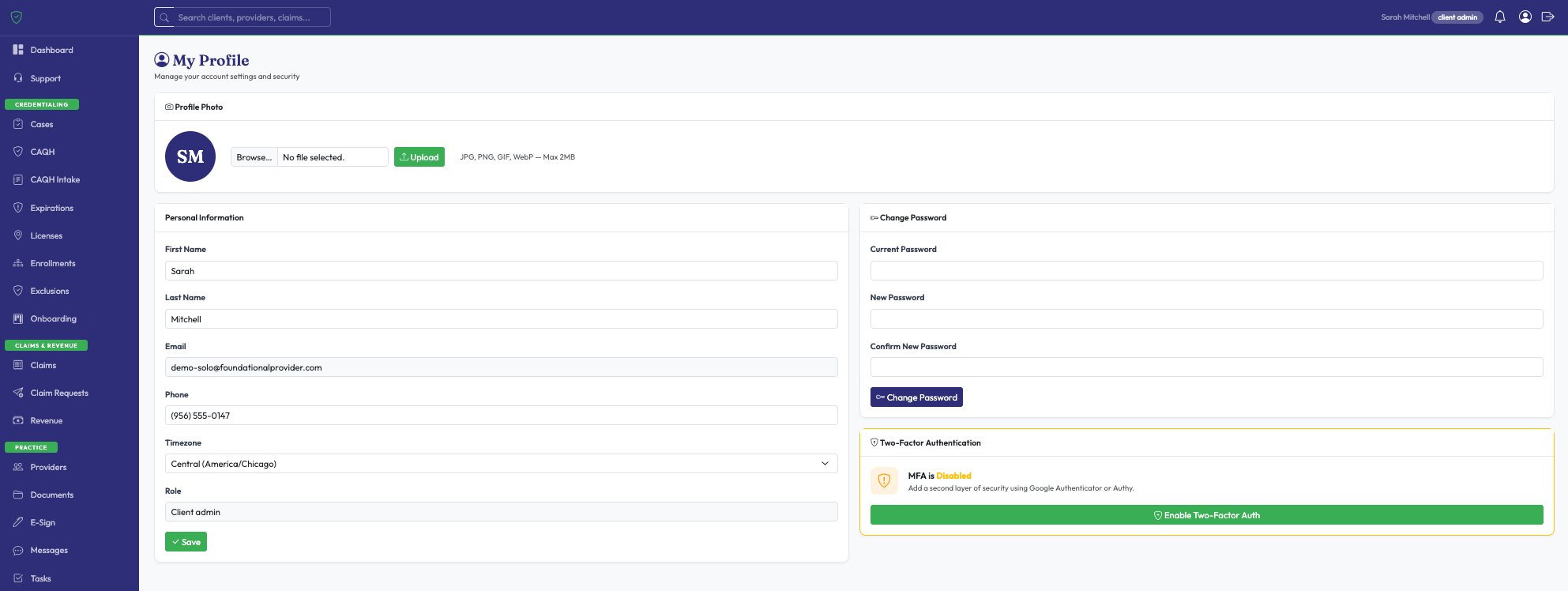The image size is (1568, 591).
Task: Open the user account icon in header
Action: (1525, 17)
